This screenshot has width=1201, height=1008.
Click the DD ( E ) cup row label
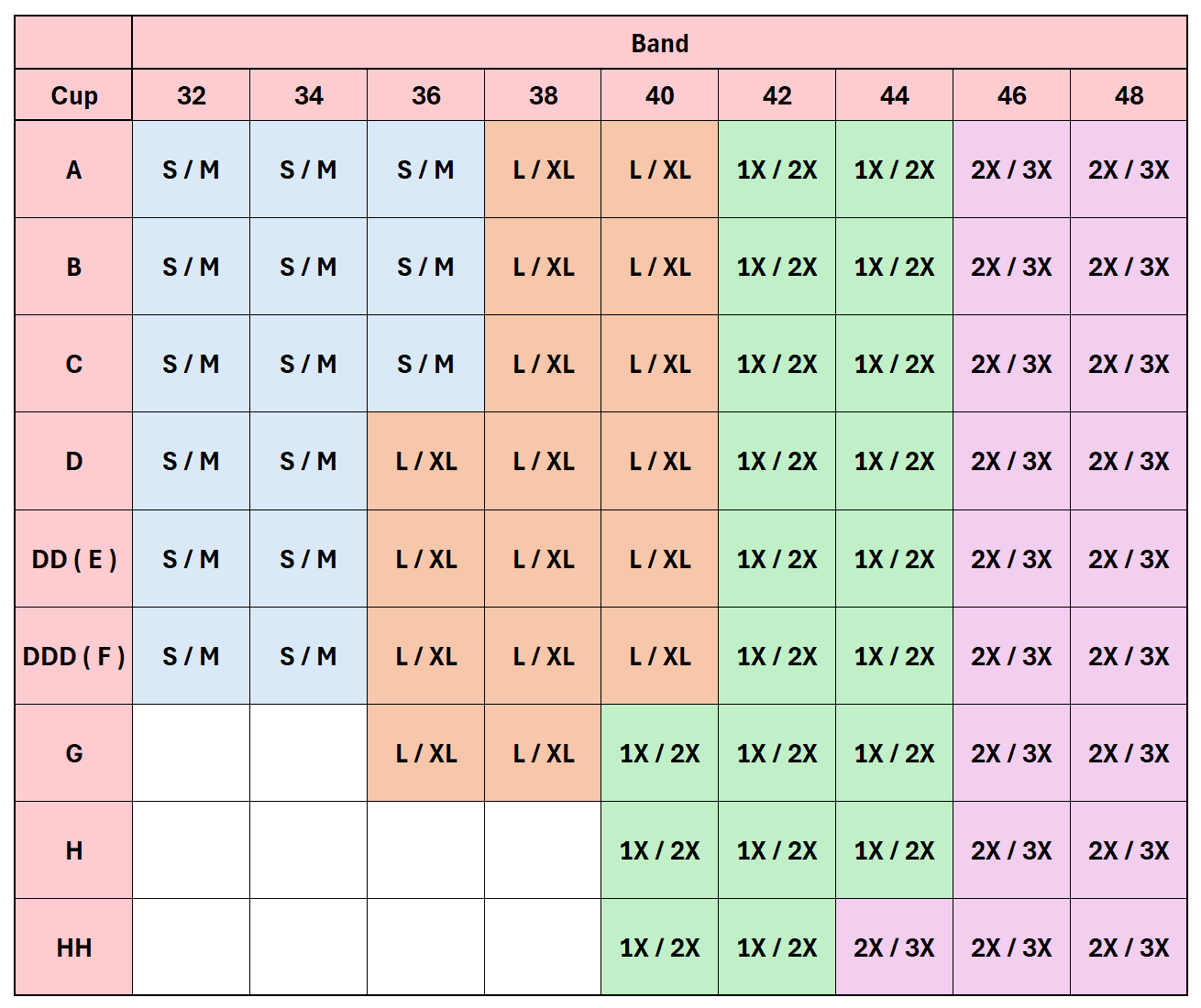(x=73, y=559)
